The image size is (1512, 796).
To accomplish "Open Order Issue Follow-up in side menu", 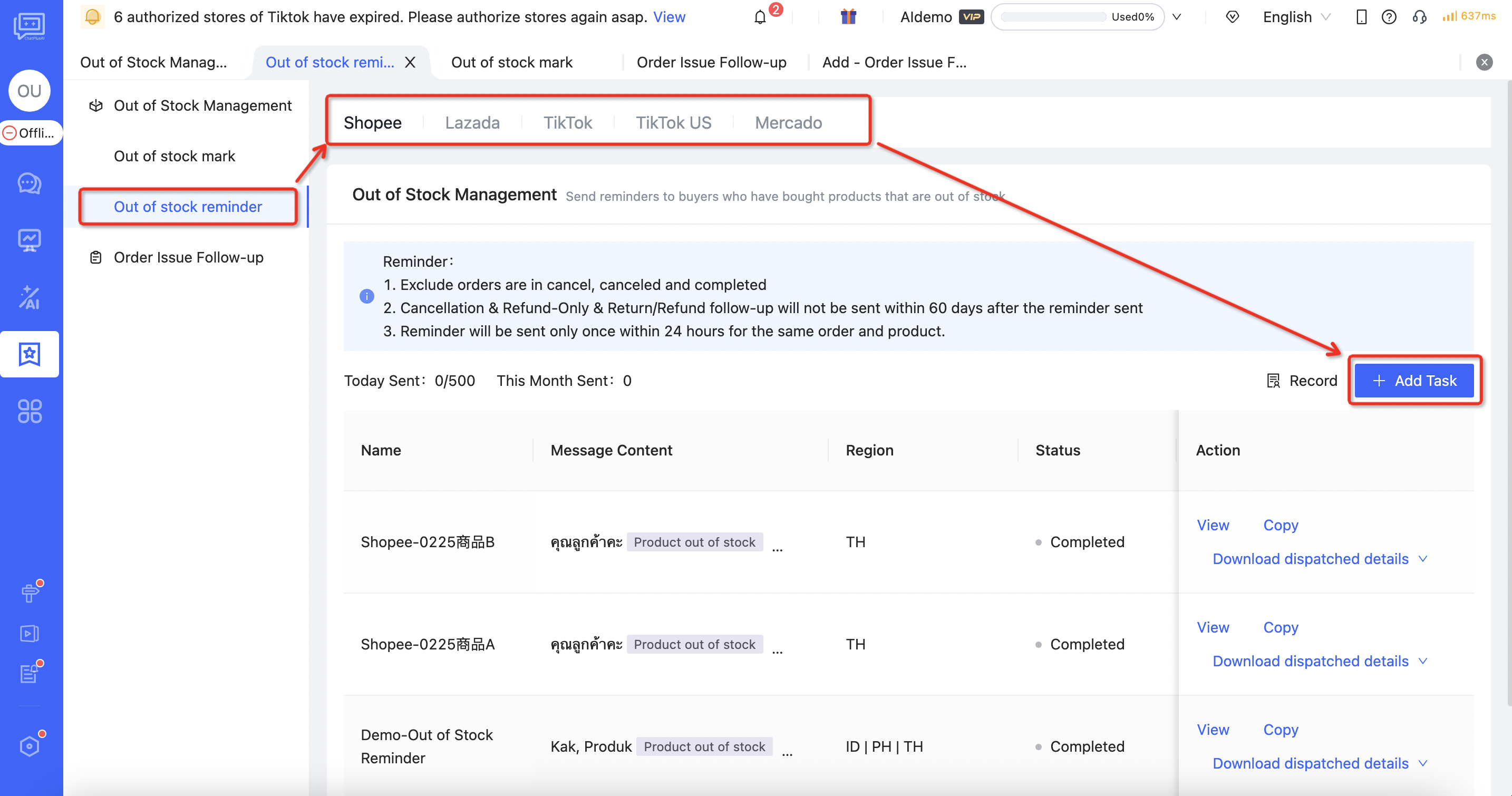I will pyautogui.click(x=188, y=257).
